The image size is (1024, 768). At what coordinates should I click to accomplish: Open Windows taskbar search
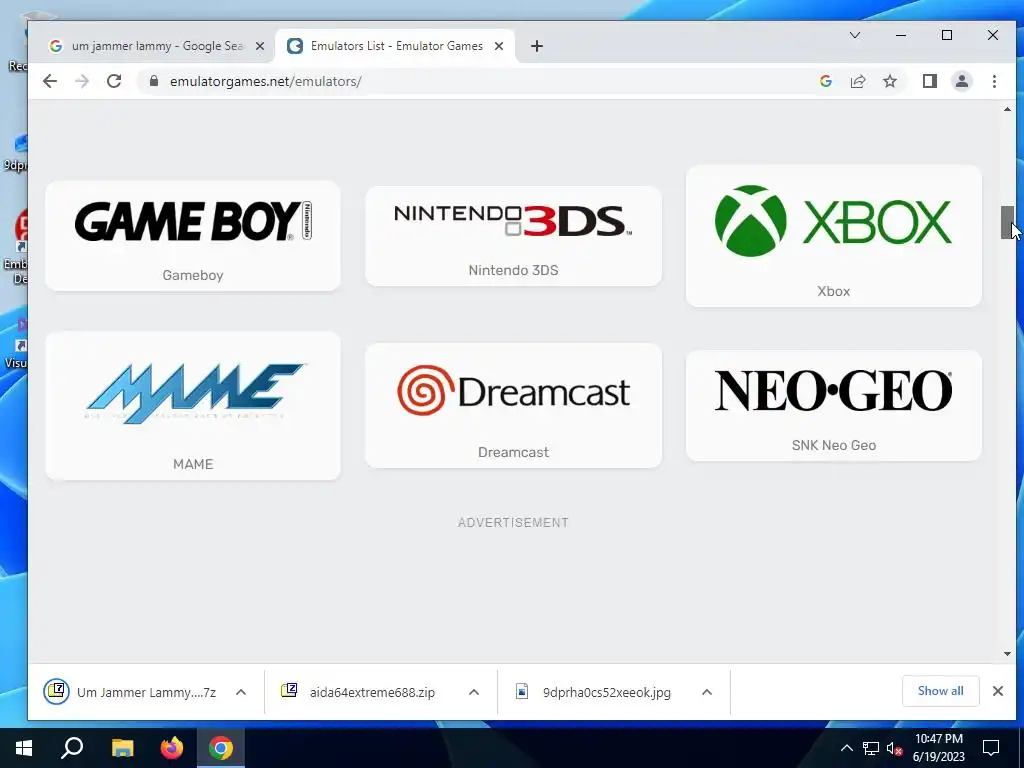72,748
